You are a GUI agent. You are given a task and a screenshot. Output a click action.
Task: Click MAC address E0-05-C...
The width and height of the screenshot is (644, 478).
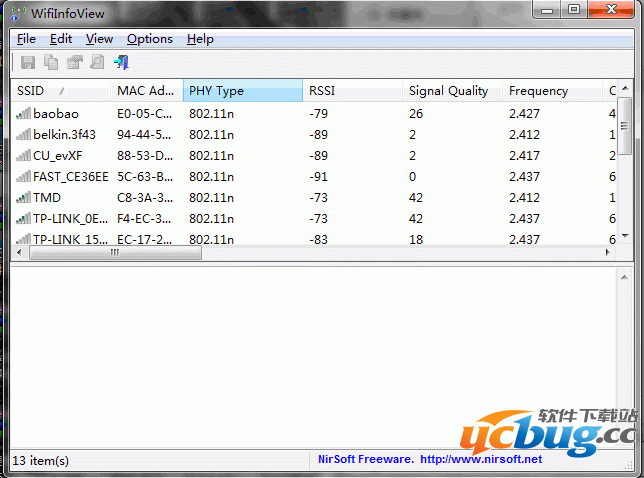[x=144, y=113]
